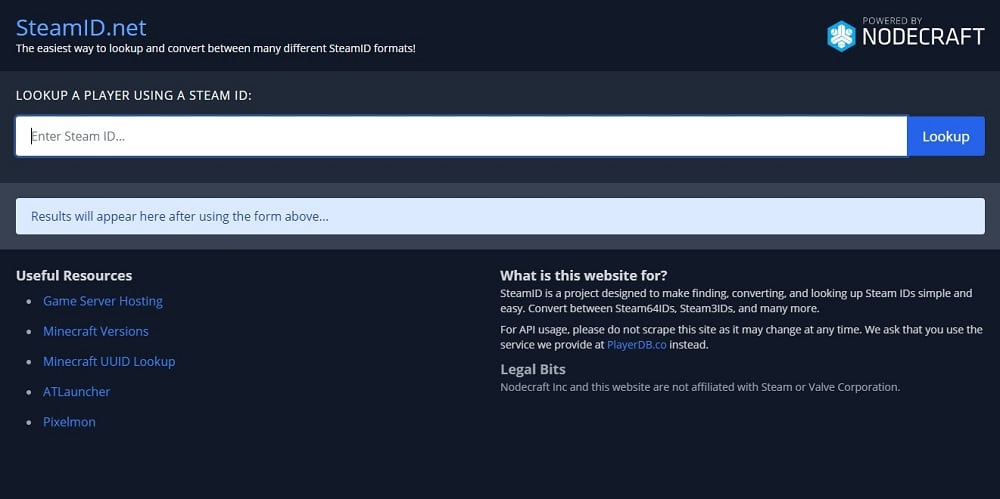Follow the PlayerDB.co link
1000x499 pixels.
point(636,345)
